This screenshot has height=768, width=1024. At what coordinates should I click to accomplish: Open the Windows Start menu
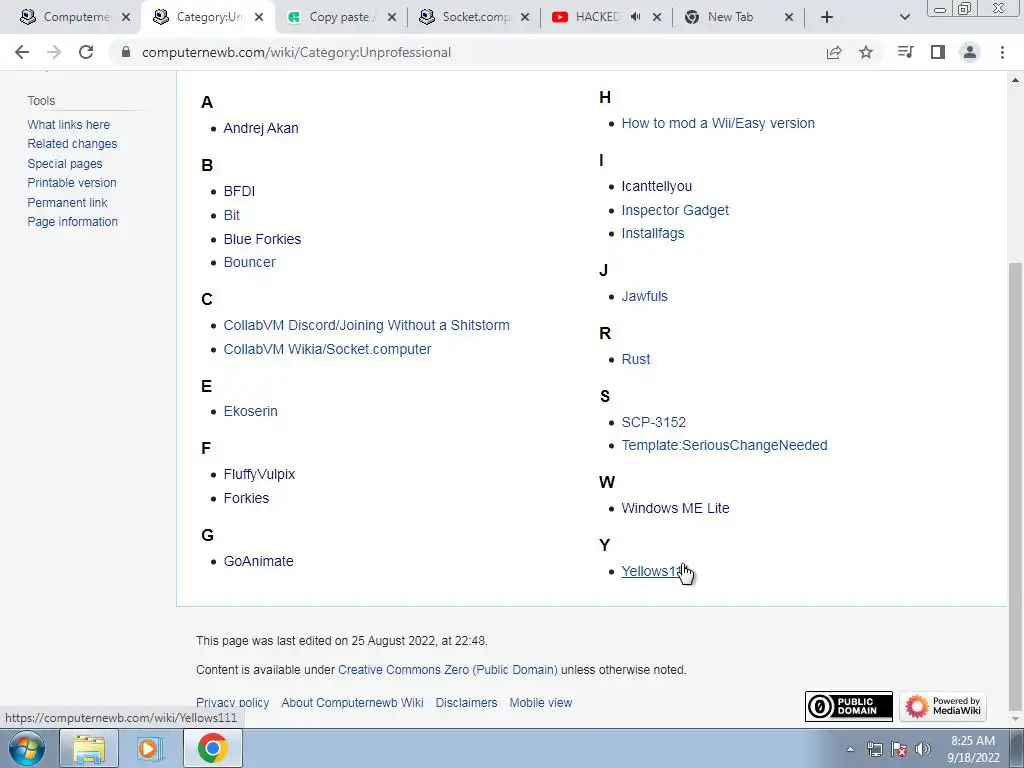(x=26, y=748)
